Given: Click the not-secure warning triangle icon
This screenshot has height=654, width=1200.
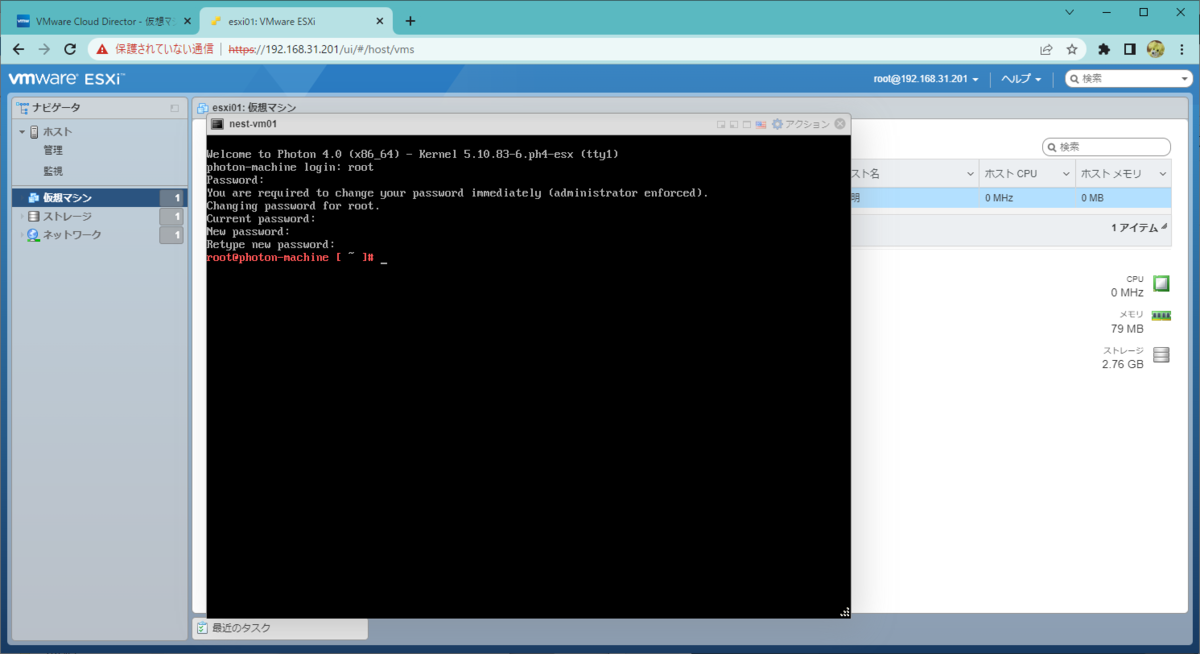Looking at the screenshot, I should click(x=103, y=48).
